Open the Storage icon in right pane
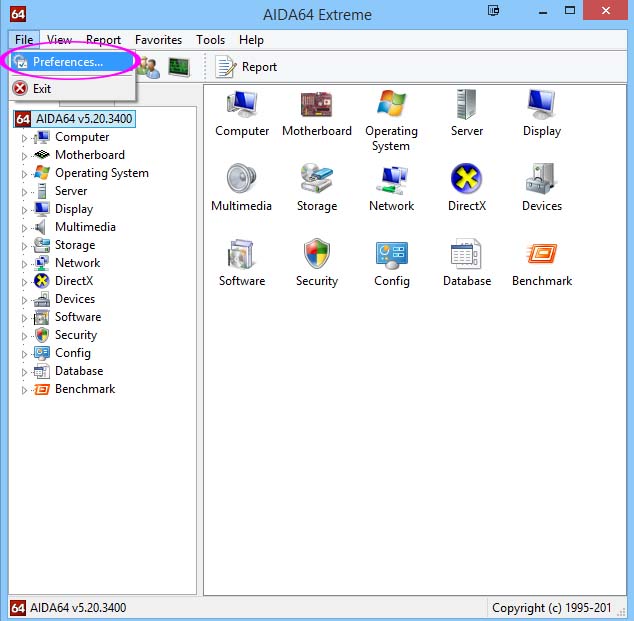Screen dimensions: 634x621 [317, 178]
